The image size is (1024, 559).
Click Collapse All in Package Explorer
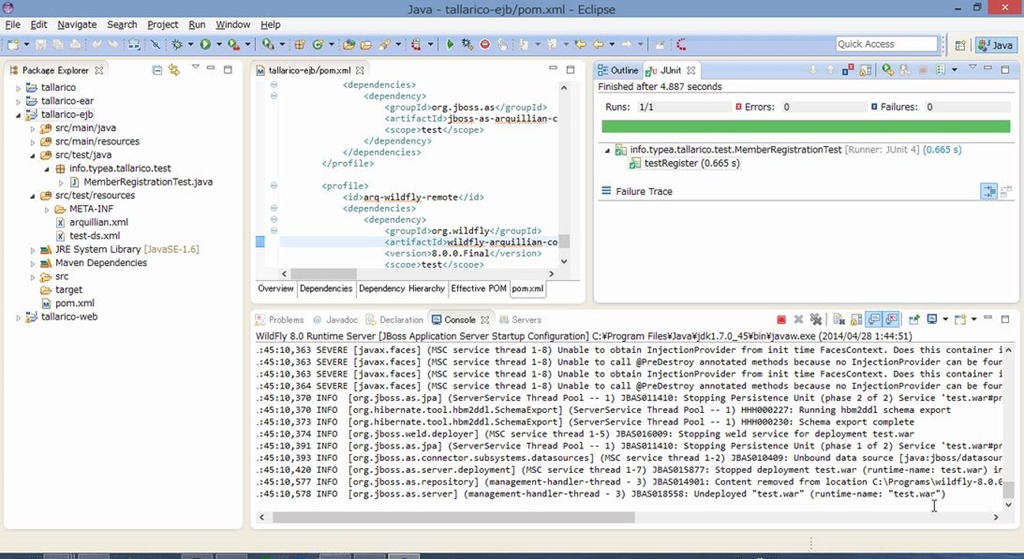157,70
